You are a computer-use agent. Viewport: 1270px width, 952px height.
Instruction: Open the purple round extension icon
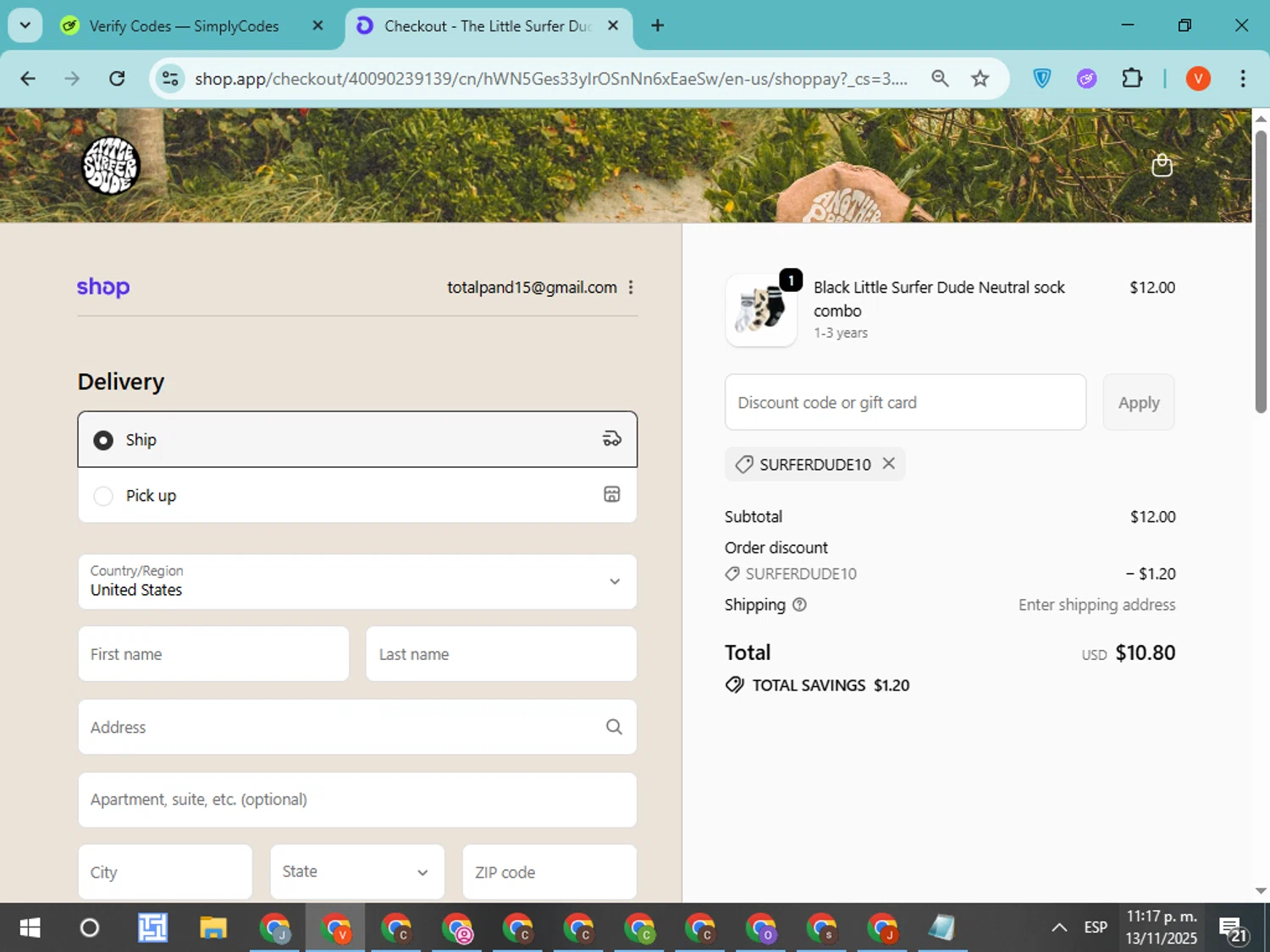(1087, 79)
